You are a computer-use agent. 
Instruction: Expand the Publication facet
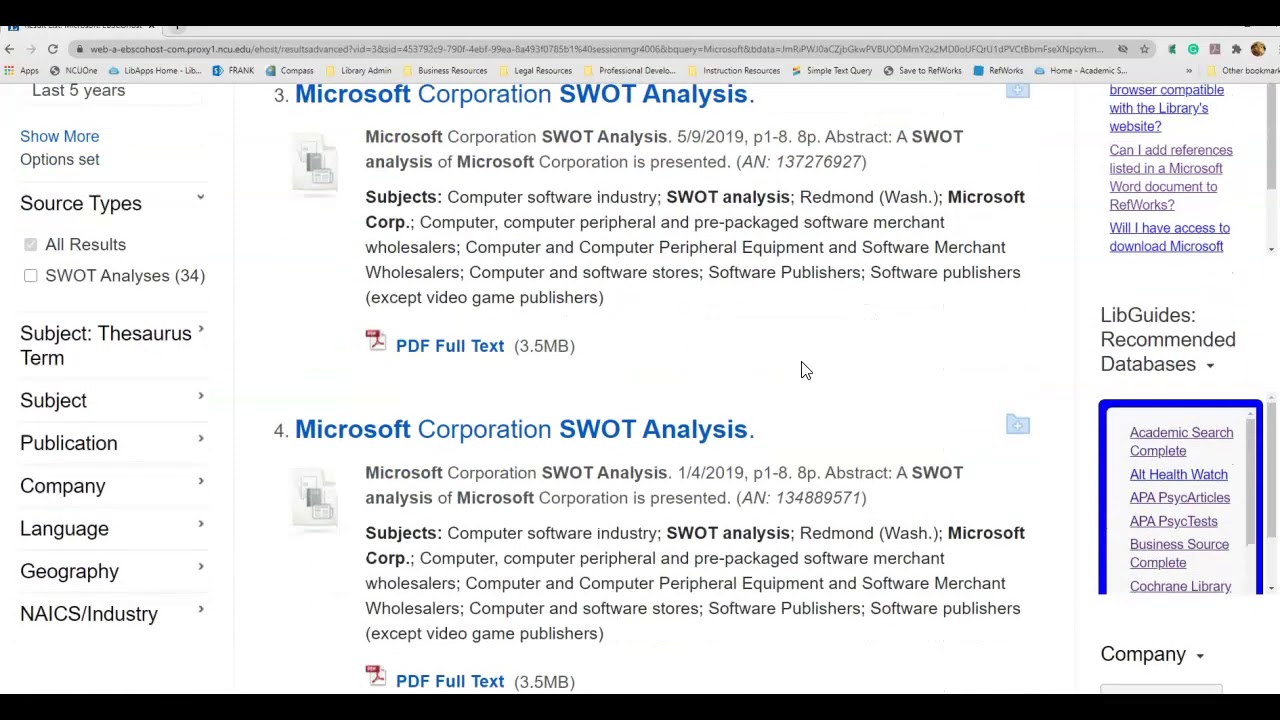(201, 439)
